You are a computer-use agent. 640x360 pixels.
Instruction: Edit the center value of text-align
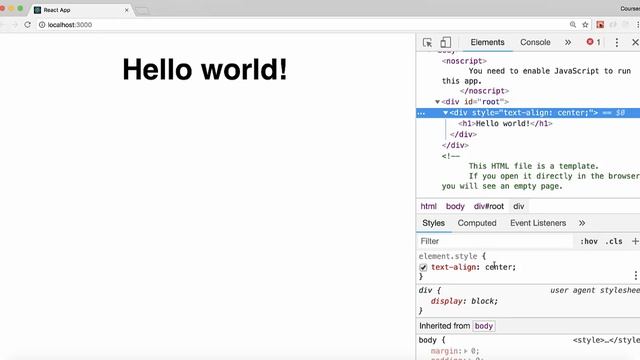(499, 267)
